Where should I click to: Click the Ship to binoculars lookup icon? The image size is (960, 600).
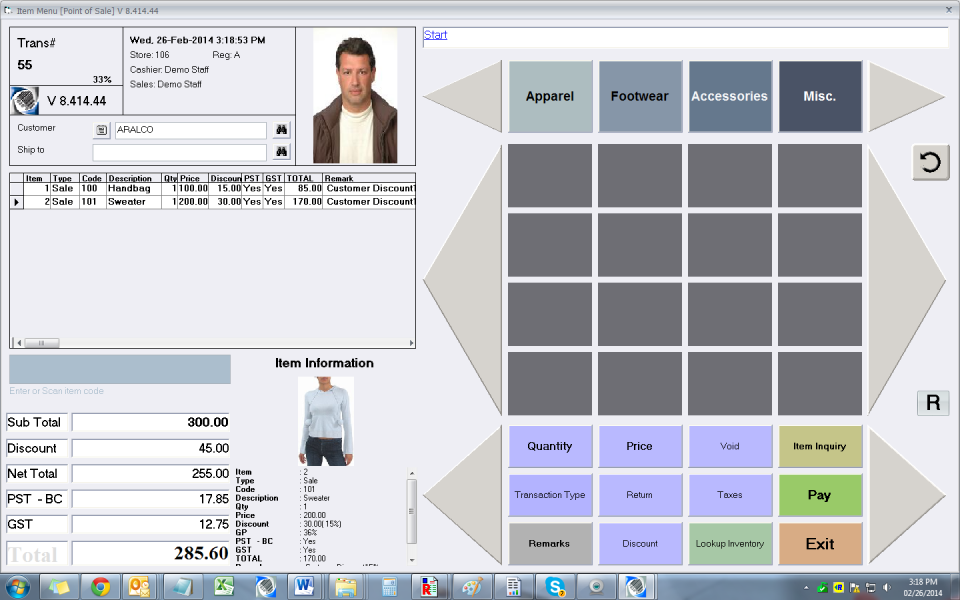pos(281,151)
